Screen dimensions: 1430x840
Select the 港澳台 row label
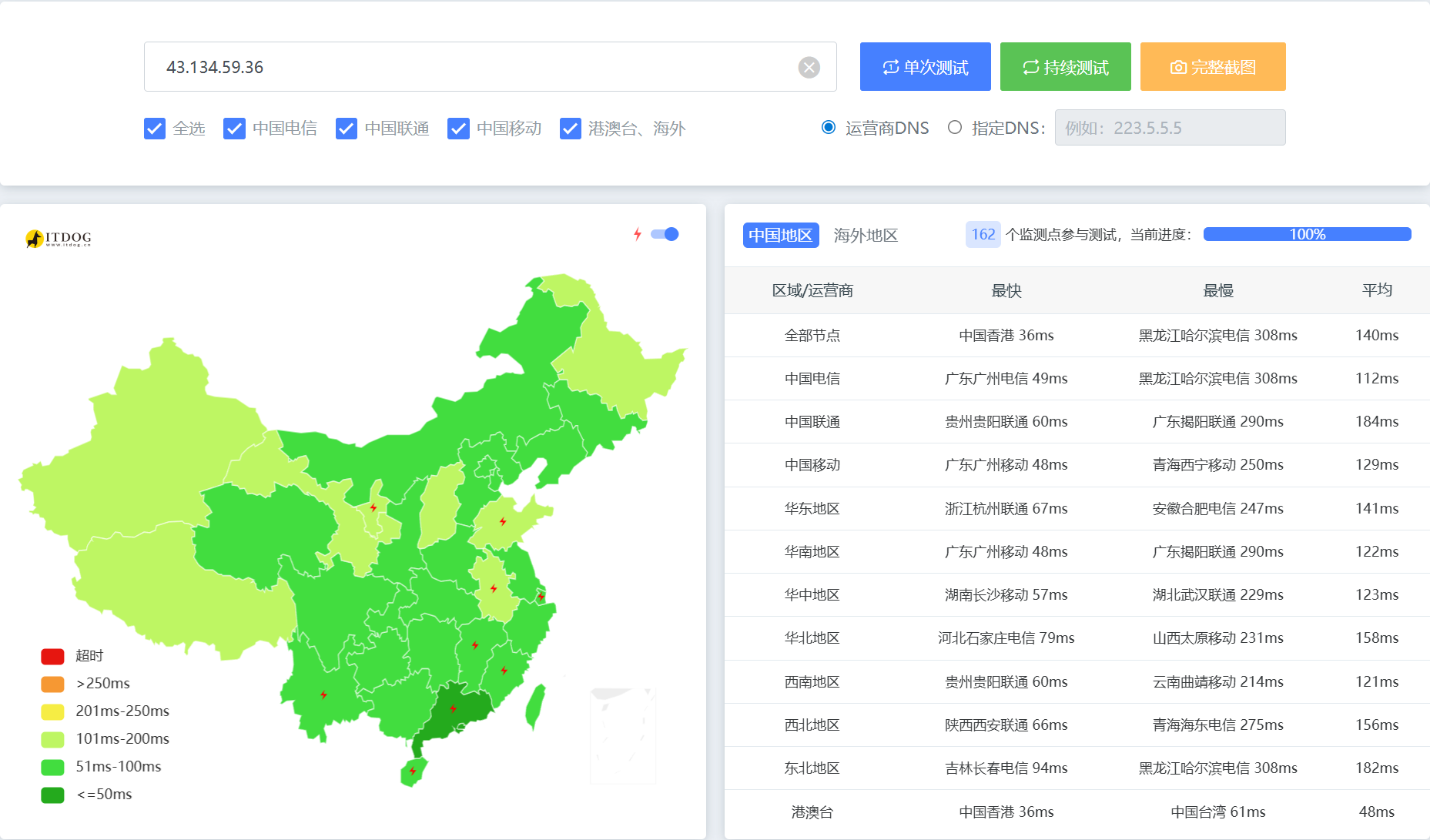[x=812, y=812]
